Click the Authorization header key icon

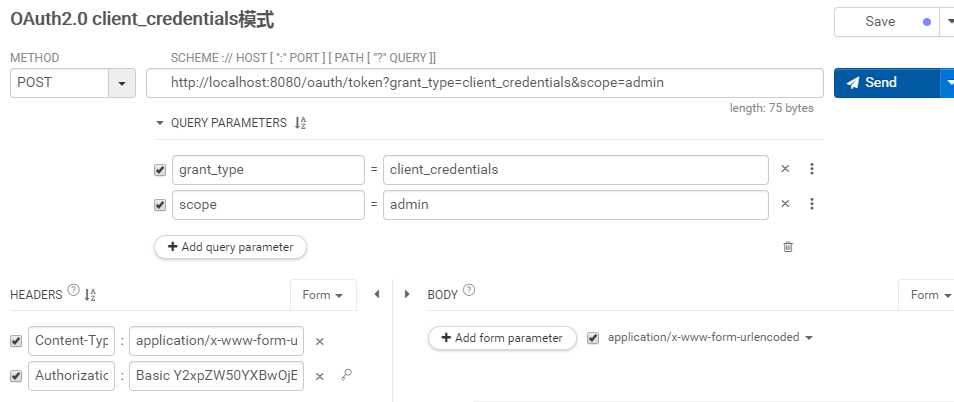(347, 375)
